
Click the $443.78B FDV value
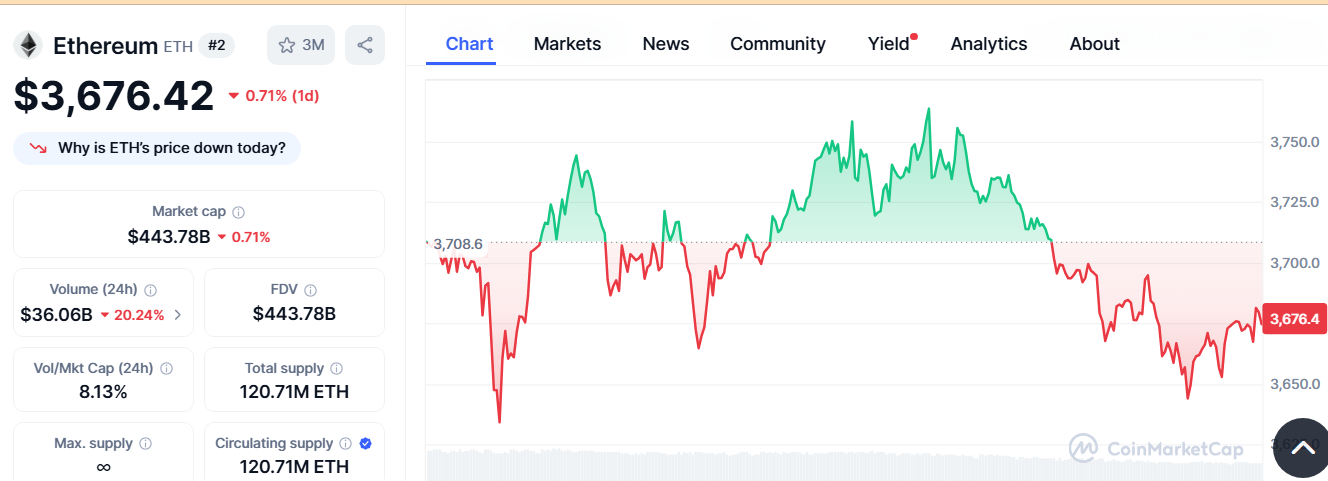click(294, 315)
